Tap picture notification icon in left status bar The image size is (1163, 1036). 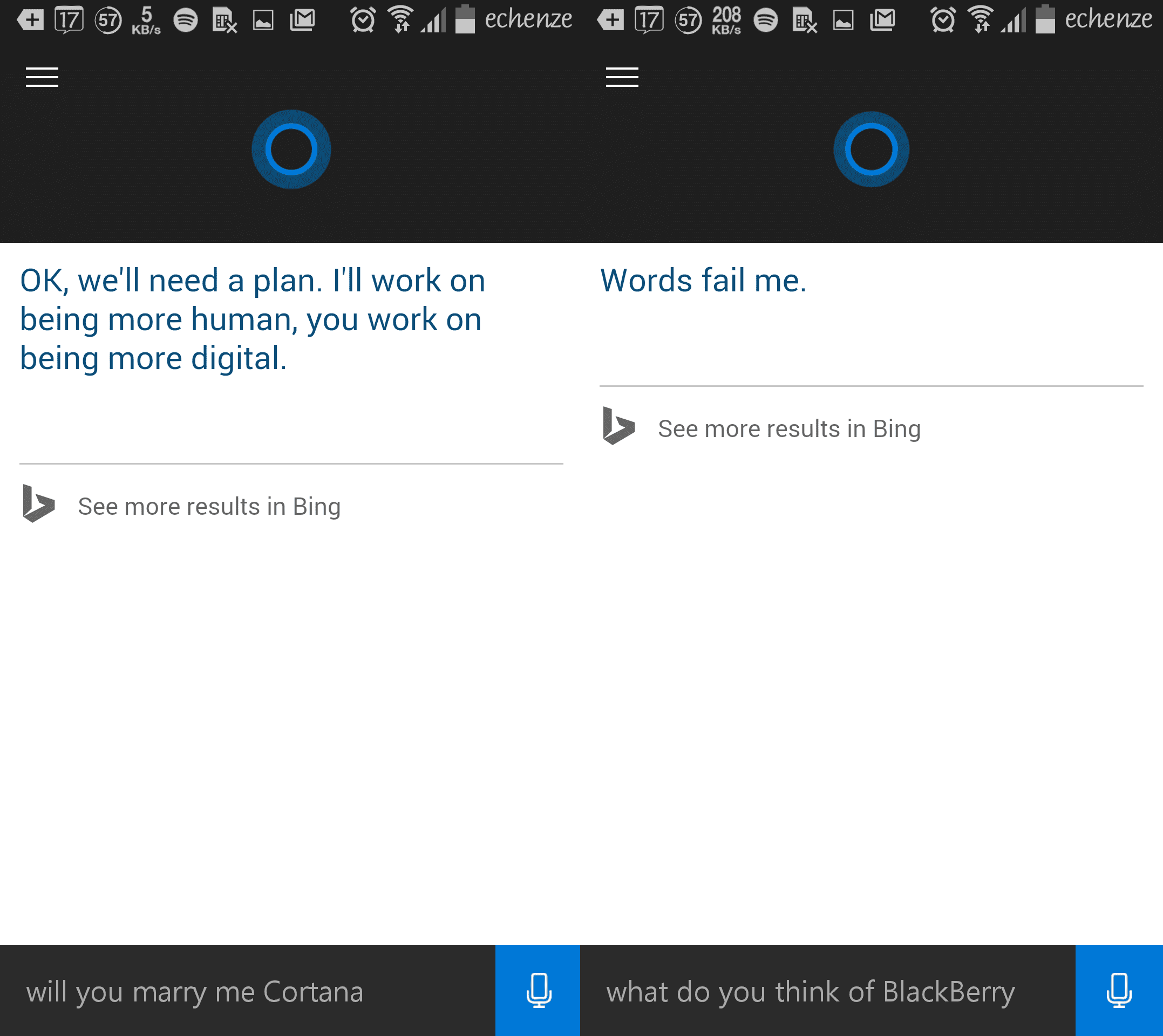click(x=263, y=21)
